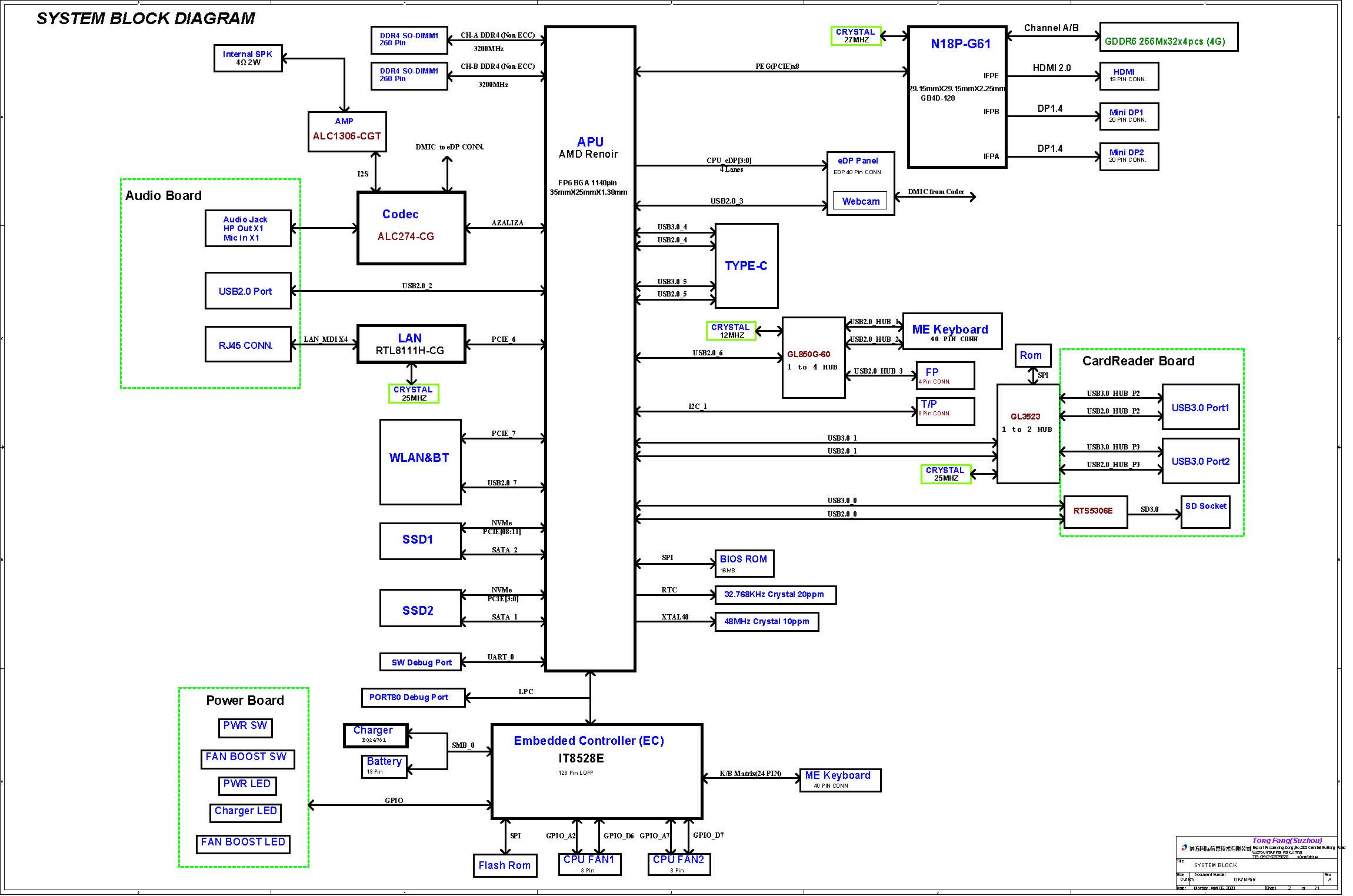Select the "HDMI" 19 pin connector block

[x=1129, y=76]
